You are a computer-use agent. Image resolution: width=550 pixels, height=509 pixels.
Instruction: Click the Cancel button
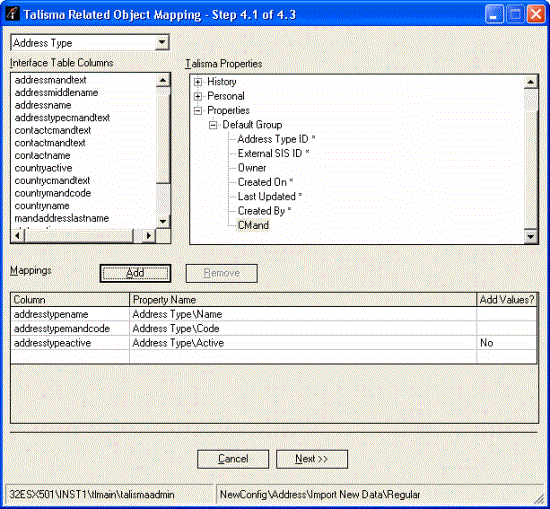[233, 459]
